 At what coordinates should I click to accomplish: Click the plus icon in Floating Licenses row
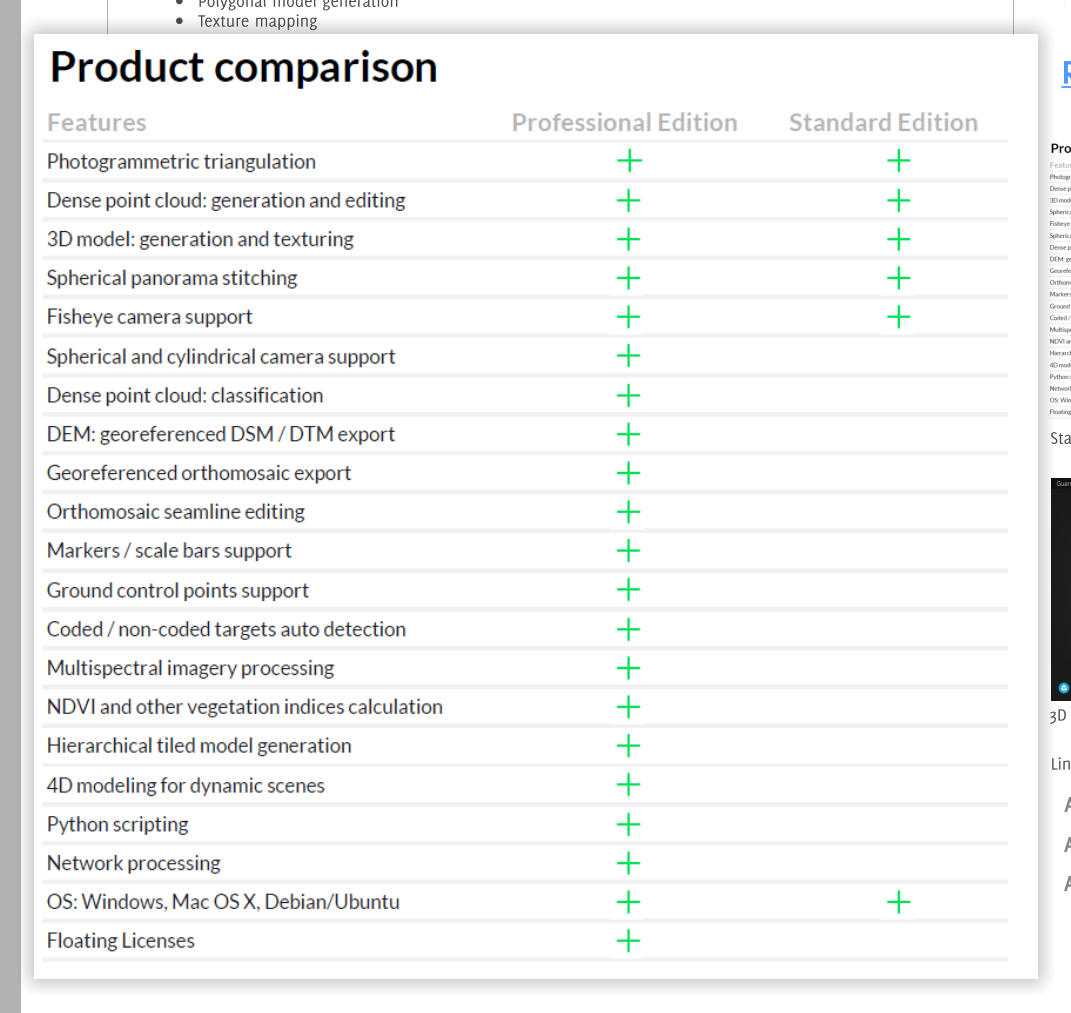tap(628, 940)
